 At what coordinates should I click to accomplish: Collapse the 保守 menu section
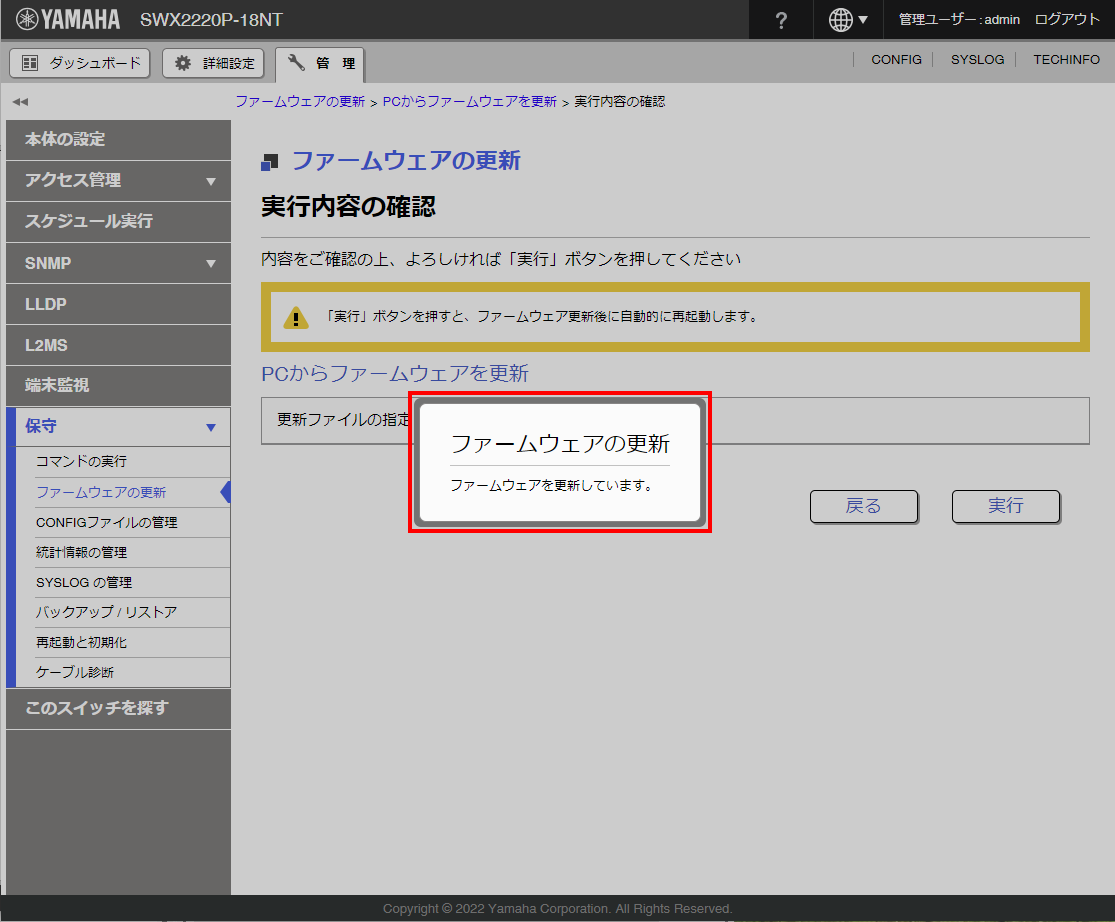coord(210,427)
